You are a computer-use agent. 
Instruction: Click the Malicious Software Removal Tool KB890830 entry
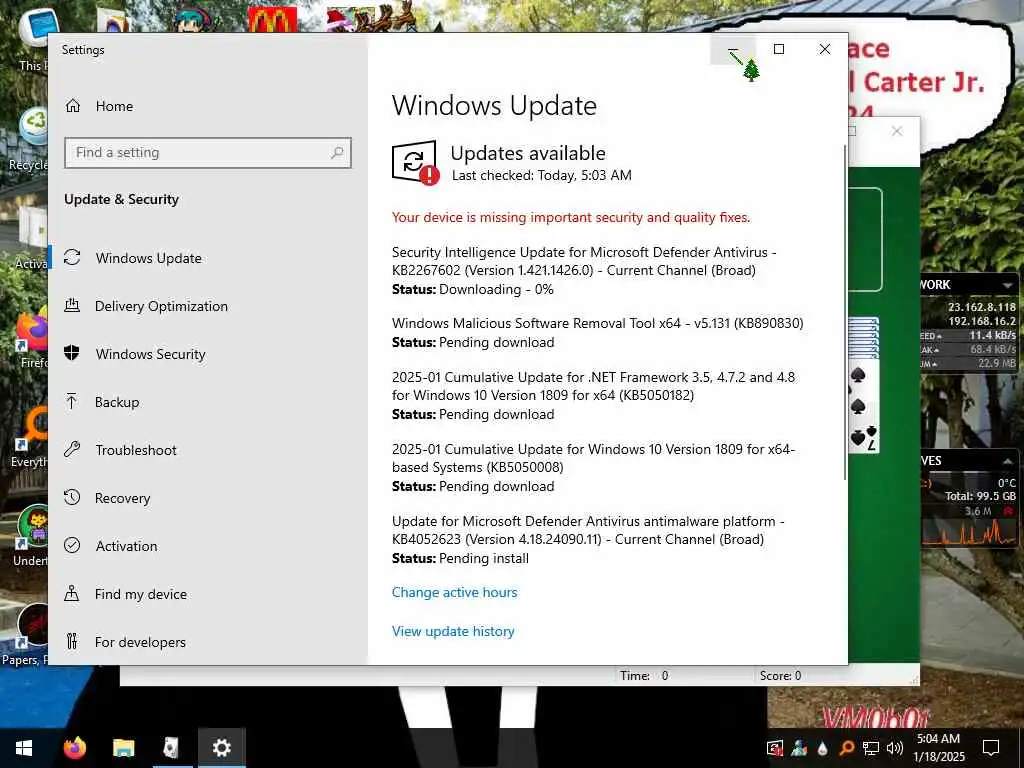(598, 332)
